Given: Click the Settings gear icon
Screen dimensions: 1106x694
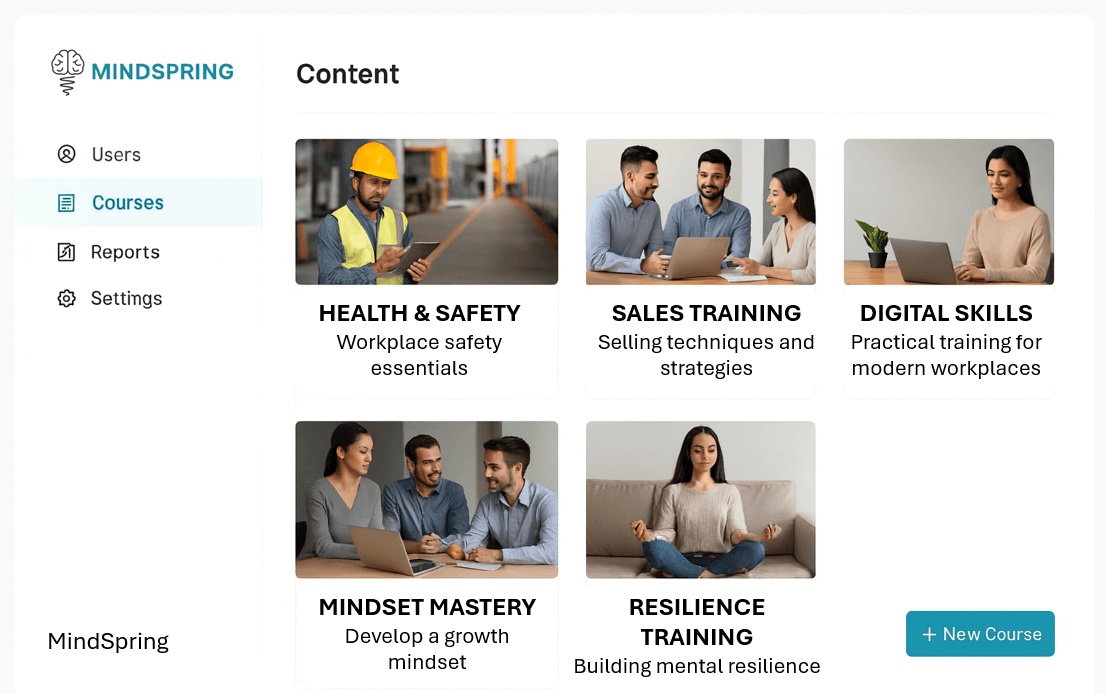Looking at the screenshot, I should [66, 298].
